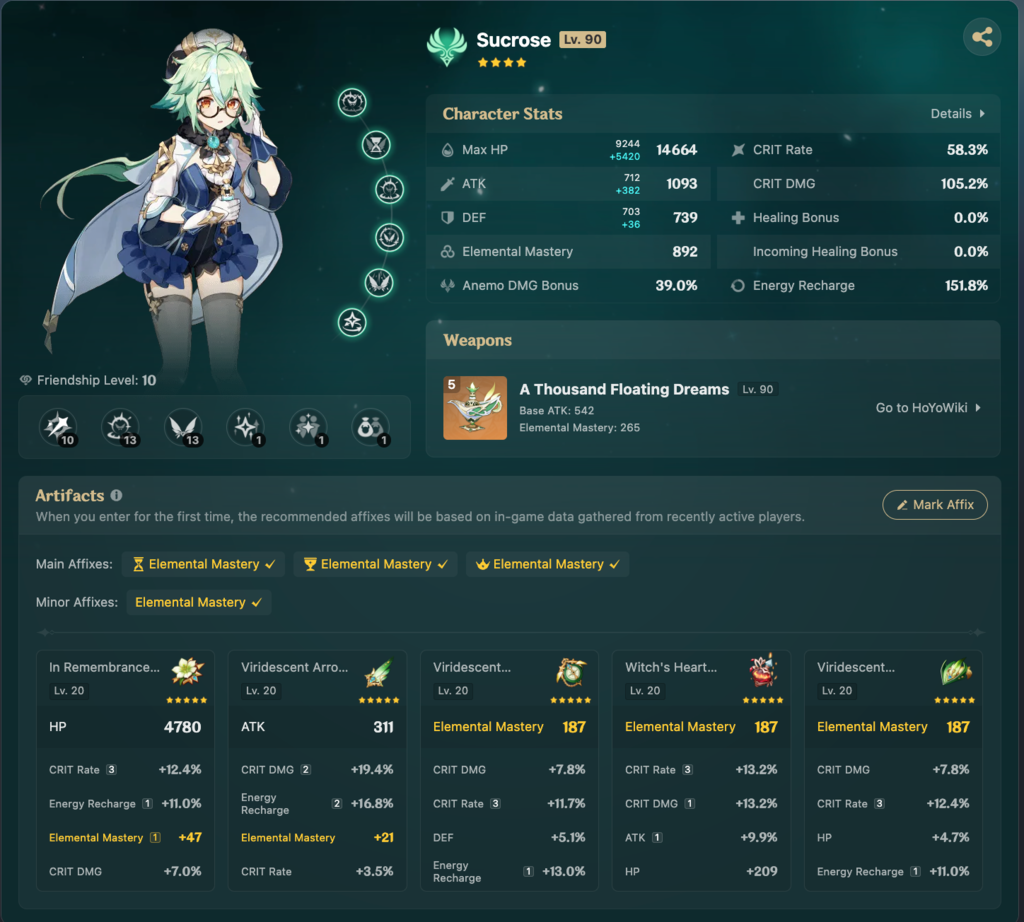Click the ATK +9.9% substat value
The width and height of the screenshot is (1024, 922).
759,838
